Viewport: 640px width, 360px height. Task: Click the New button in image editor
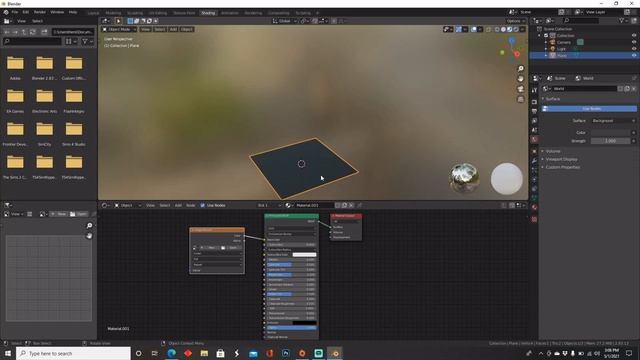pyautogui.click(x=58, y=214)
